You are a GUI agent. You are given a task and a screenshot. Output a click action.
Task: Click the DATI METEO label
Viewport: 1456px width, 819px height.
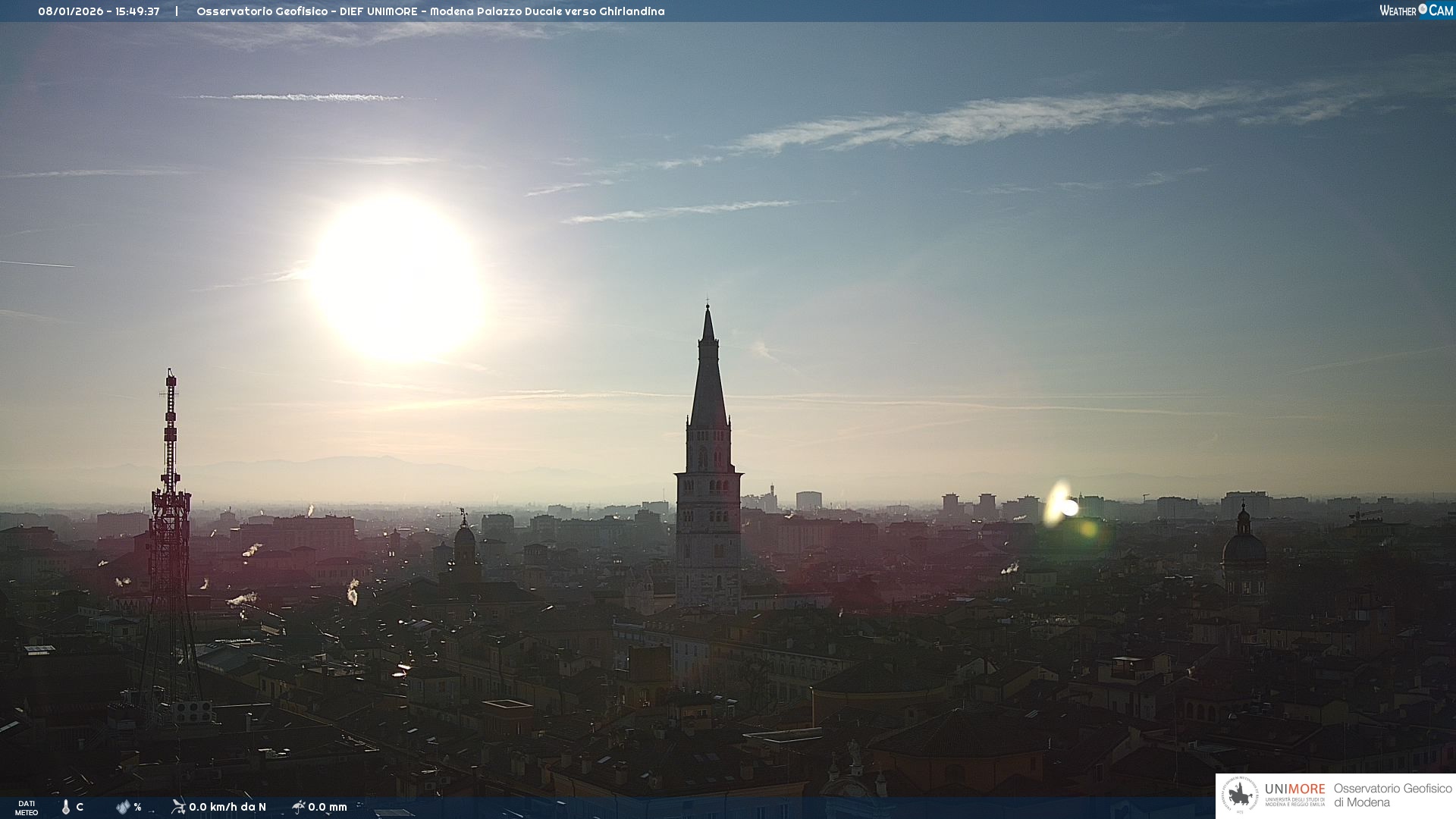27,808
